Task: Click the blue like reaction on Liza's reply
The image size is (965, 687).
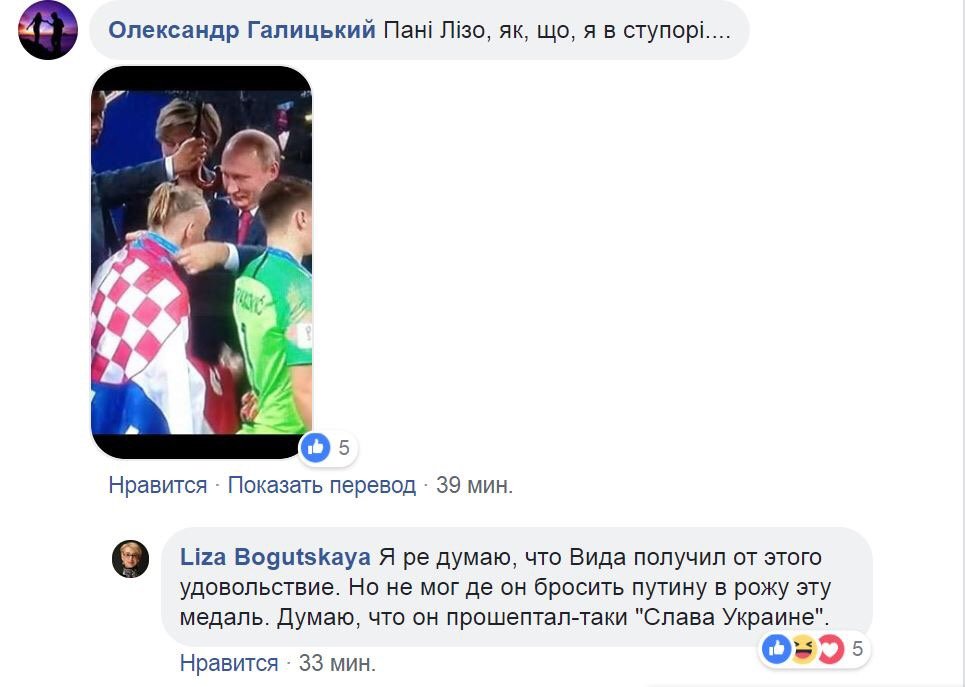Action: [x=777, y=648]
